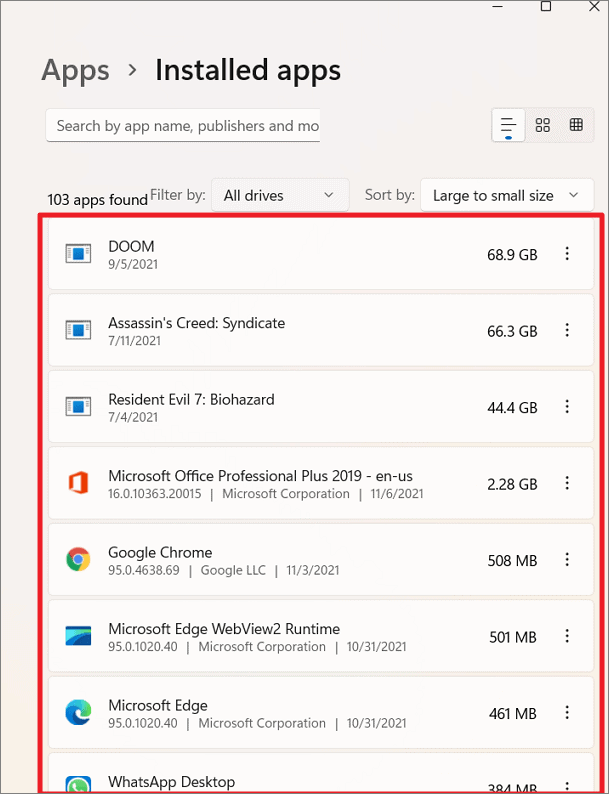Click the 68.9 GB size value
Image resolution: width=609 pixels, height=794 pixels.
click(x=512, y=254)
